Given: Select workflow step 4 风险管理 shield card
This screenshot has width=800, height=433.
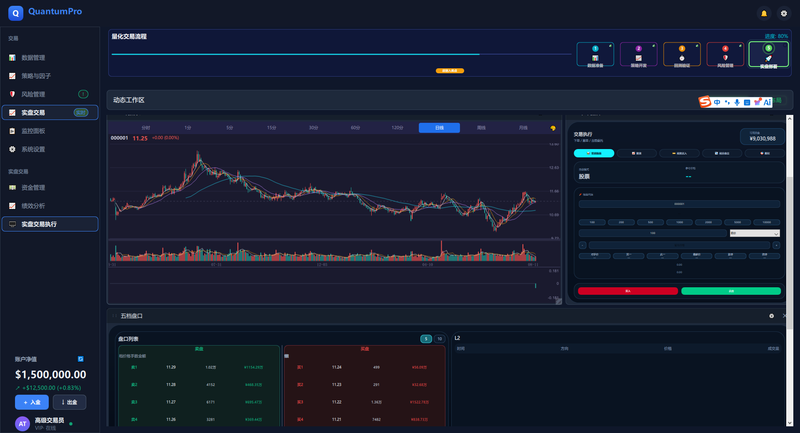Looking at the screenshot, I should (x=725, y=55).
